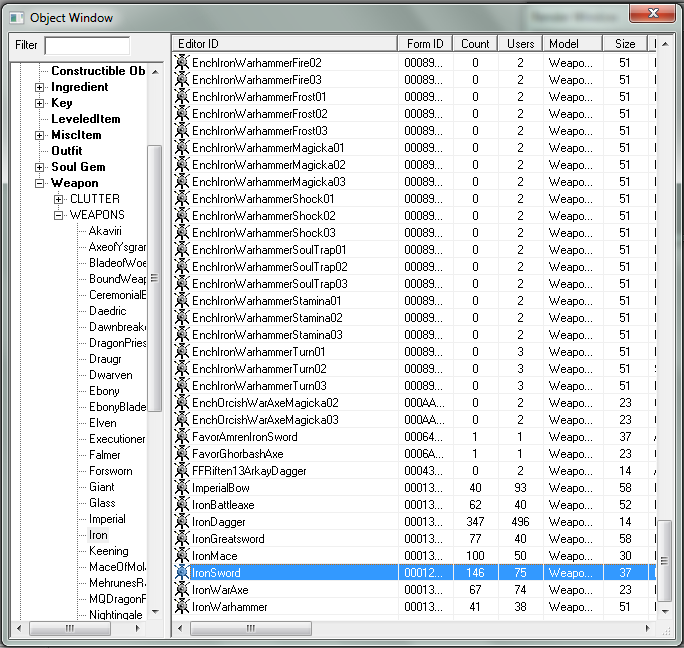Collapse the WEAPONS subfolder
The width and height of the screenshot is (684, 648).
coord(59,215)
